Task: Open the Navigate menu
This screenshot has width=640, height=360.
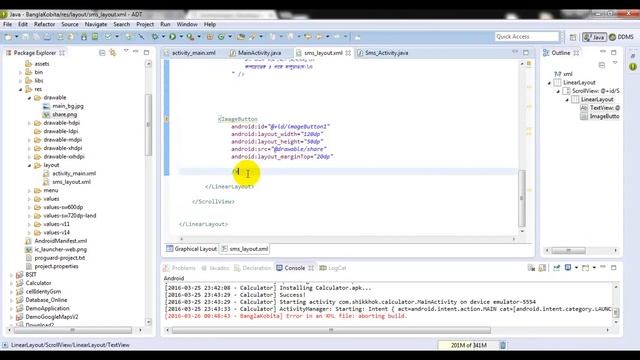Action: click(96, 24)
